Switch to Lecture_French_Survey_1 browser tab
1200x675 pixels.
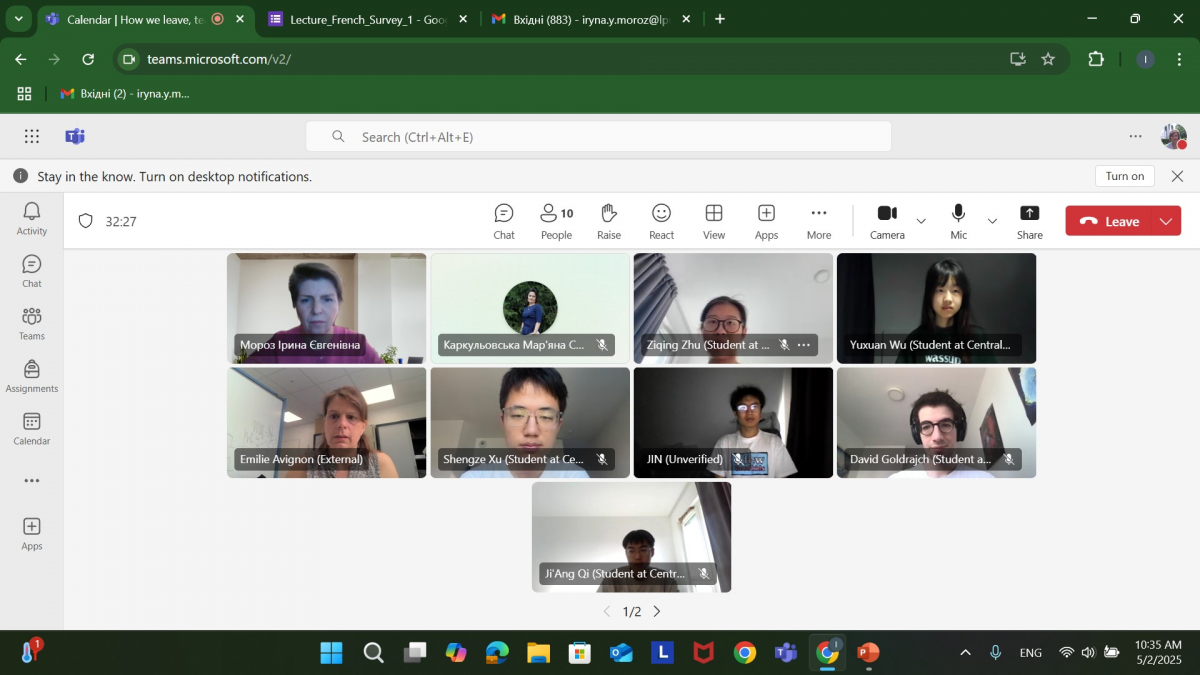[x=366, y=19]
